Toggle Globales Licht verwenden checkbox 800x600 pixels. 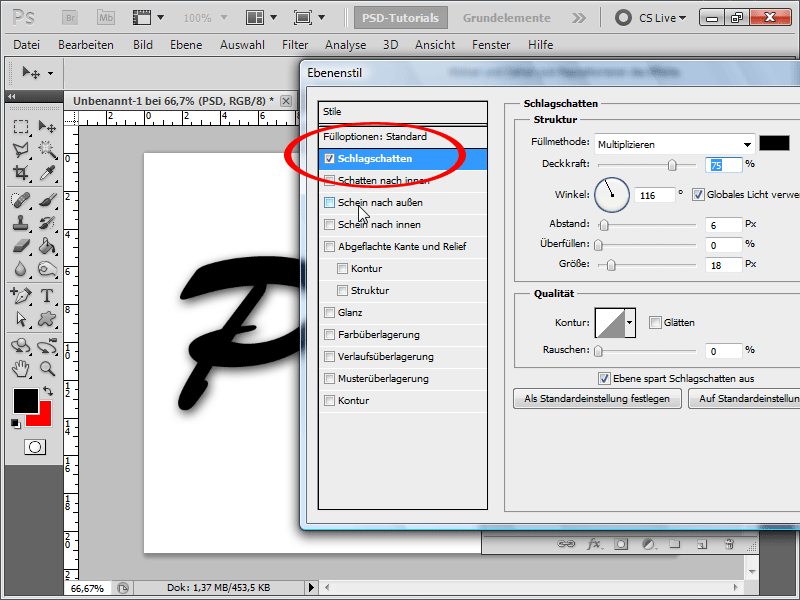click(x=698, y=194)
